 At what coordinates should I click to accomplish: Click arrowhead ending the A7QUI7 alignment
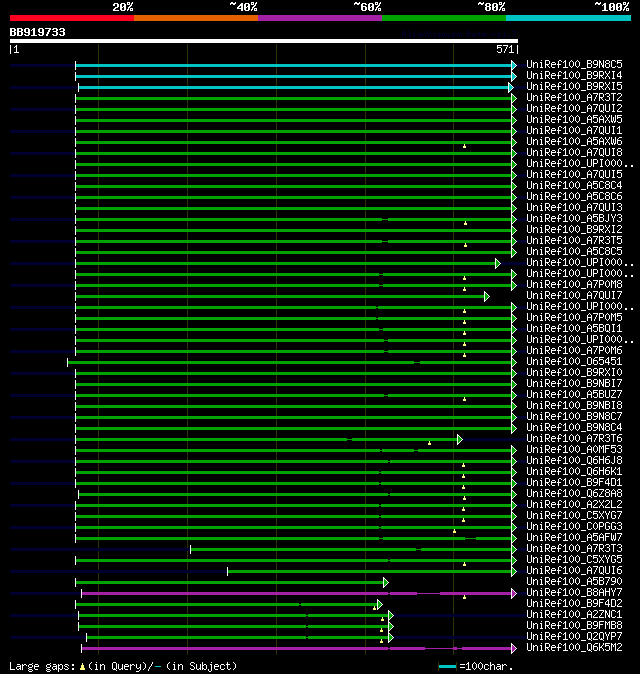tap(487, 296)
